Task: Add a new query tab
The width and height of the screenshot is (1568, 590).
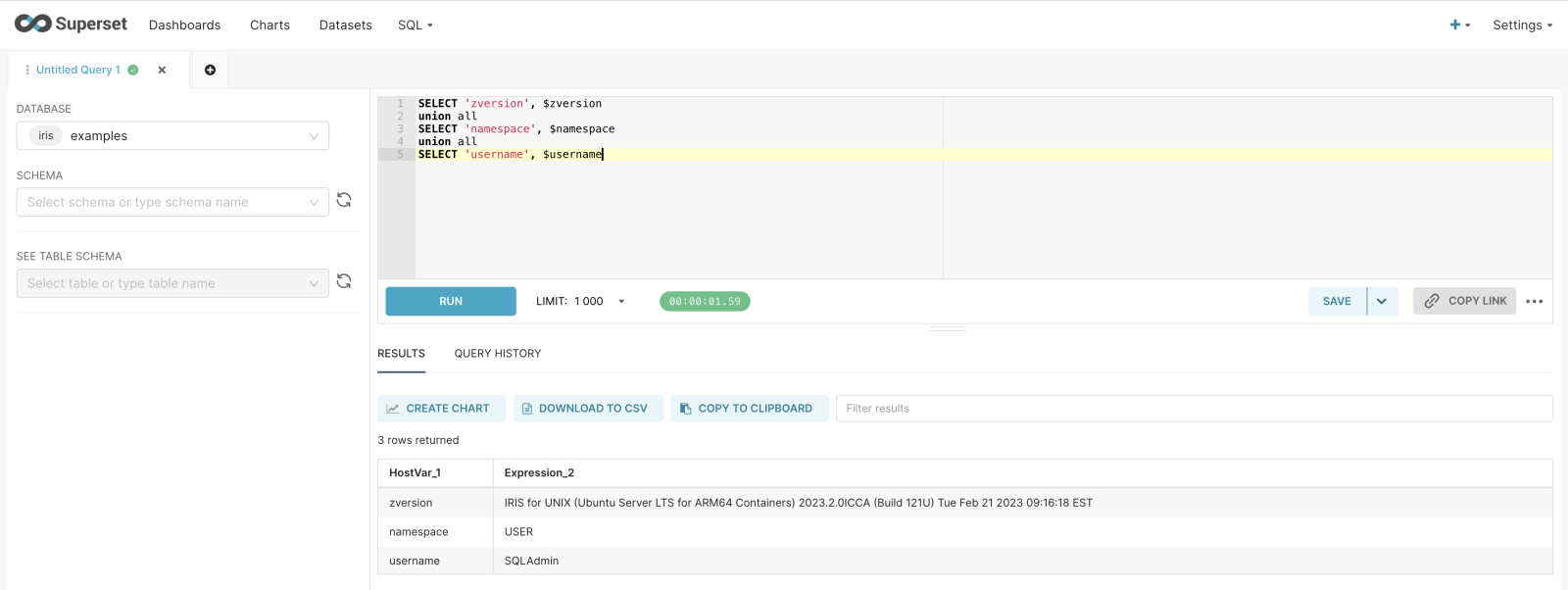Action: pyautogui.click(x=210, y=70)
